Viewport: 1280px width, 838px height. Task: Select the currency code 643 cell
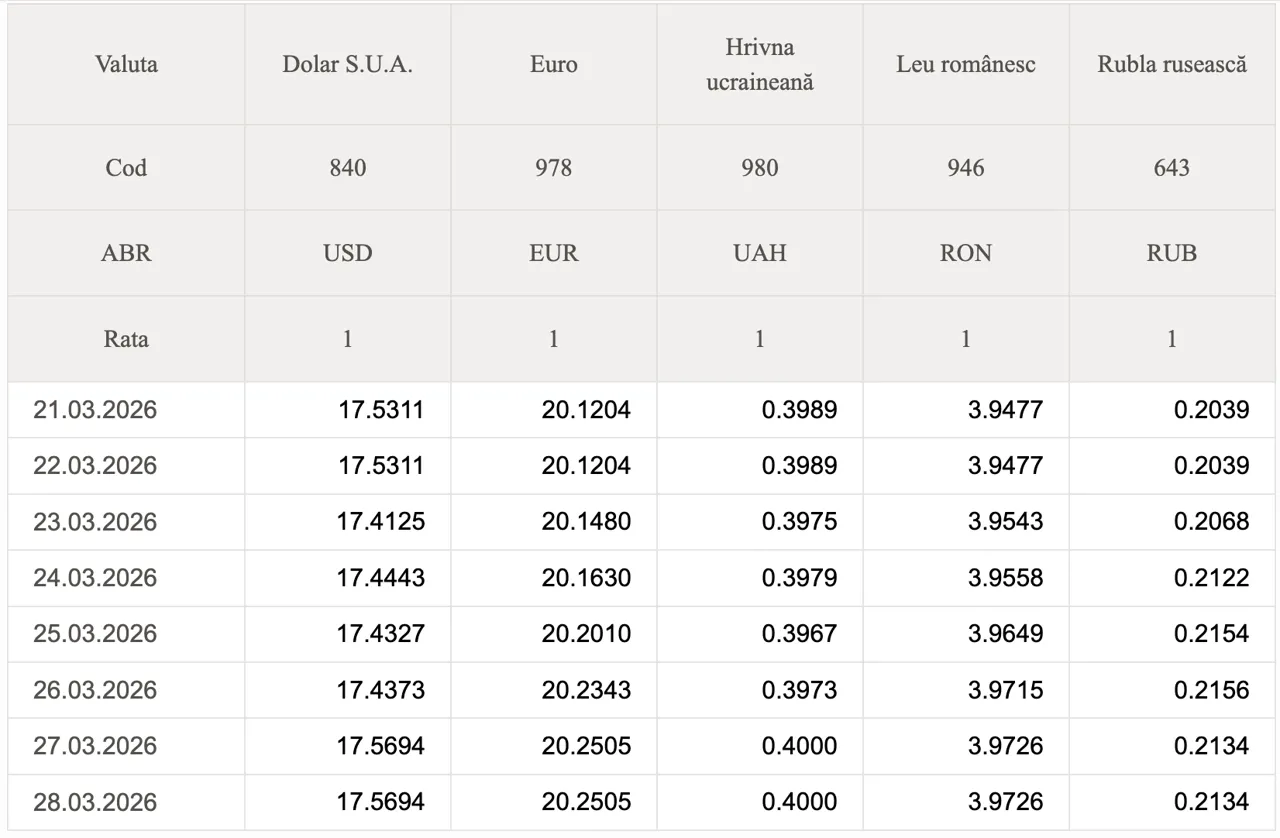point(1171,168)
